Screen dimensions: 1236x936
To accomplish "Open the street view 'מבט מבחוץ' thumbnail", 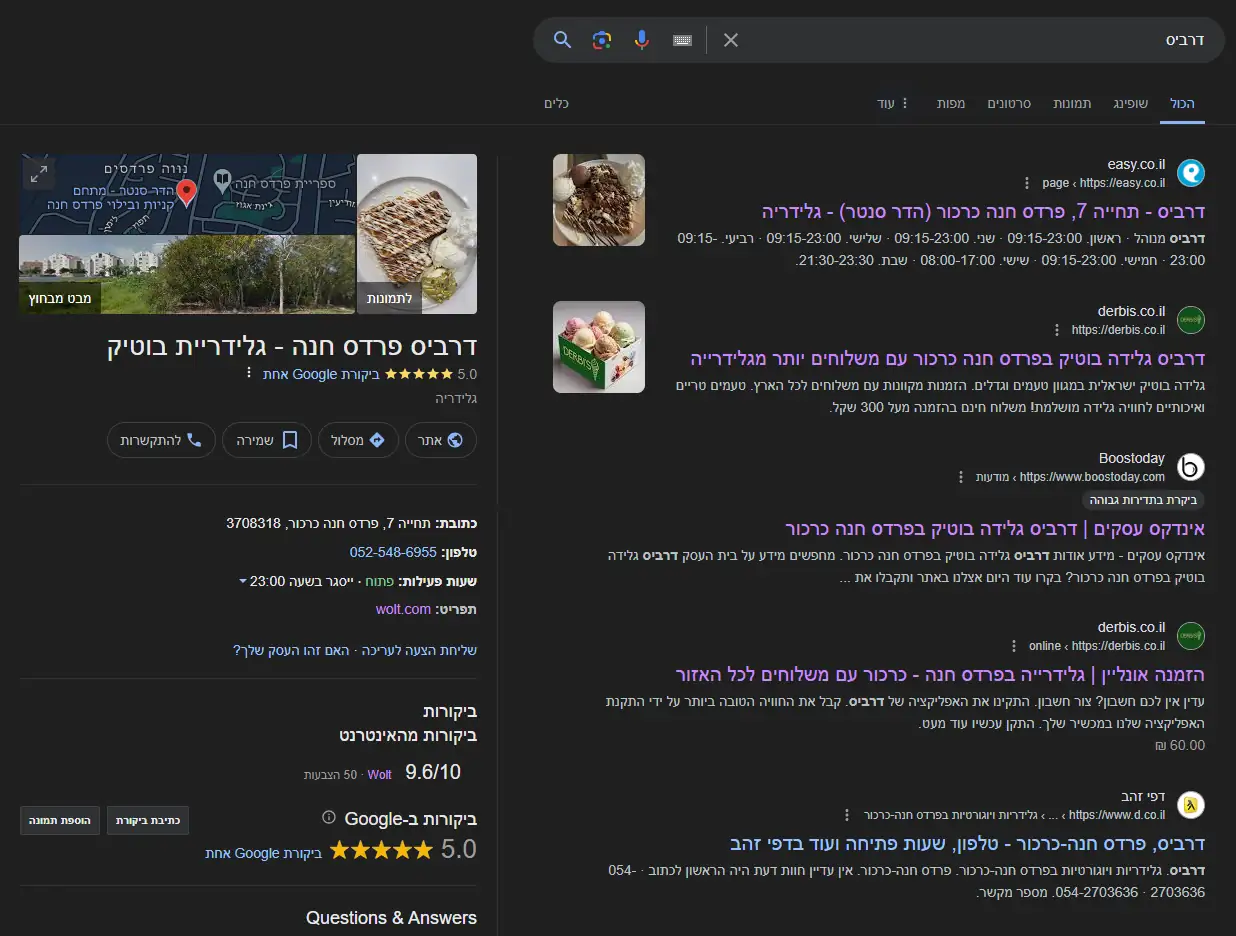I will point(187,275).
